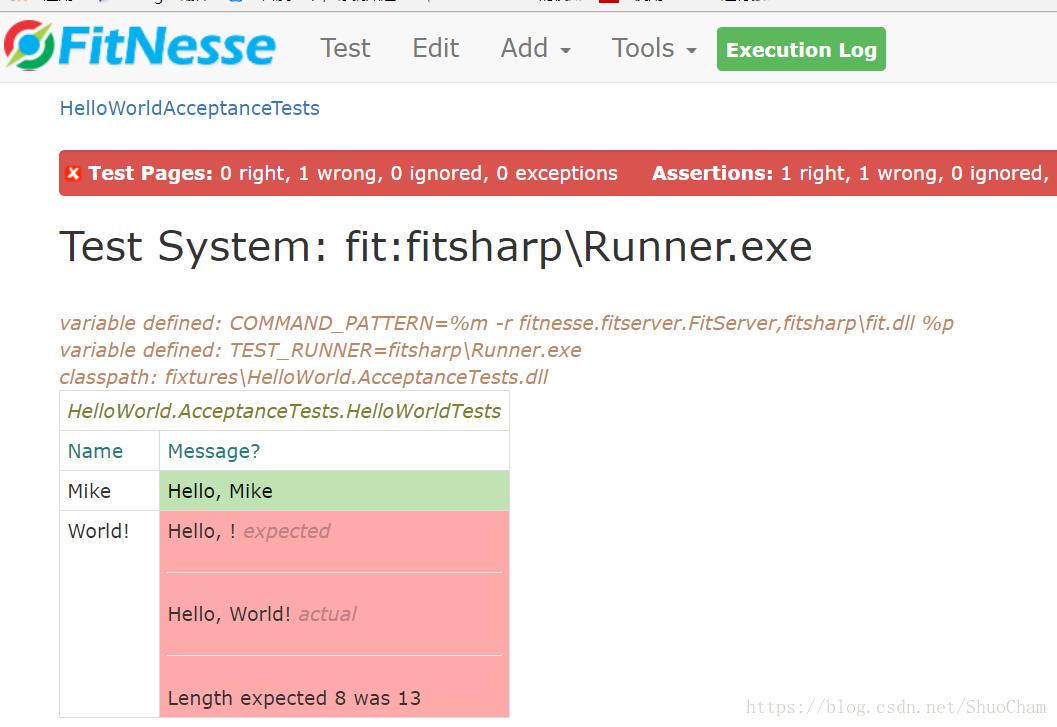The height and width of the screenshot is (727, 1057).
Task: Click the 'Hello, World! actual' result text
Action: pos(262,614)
